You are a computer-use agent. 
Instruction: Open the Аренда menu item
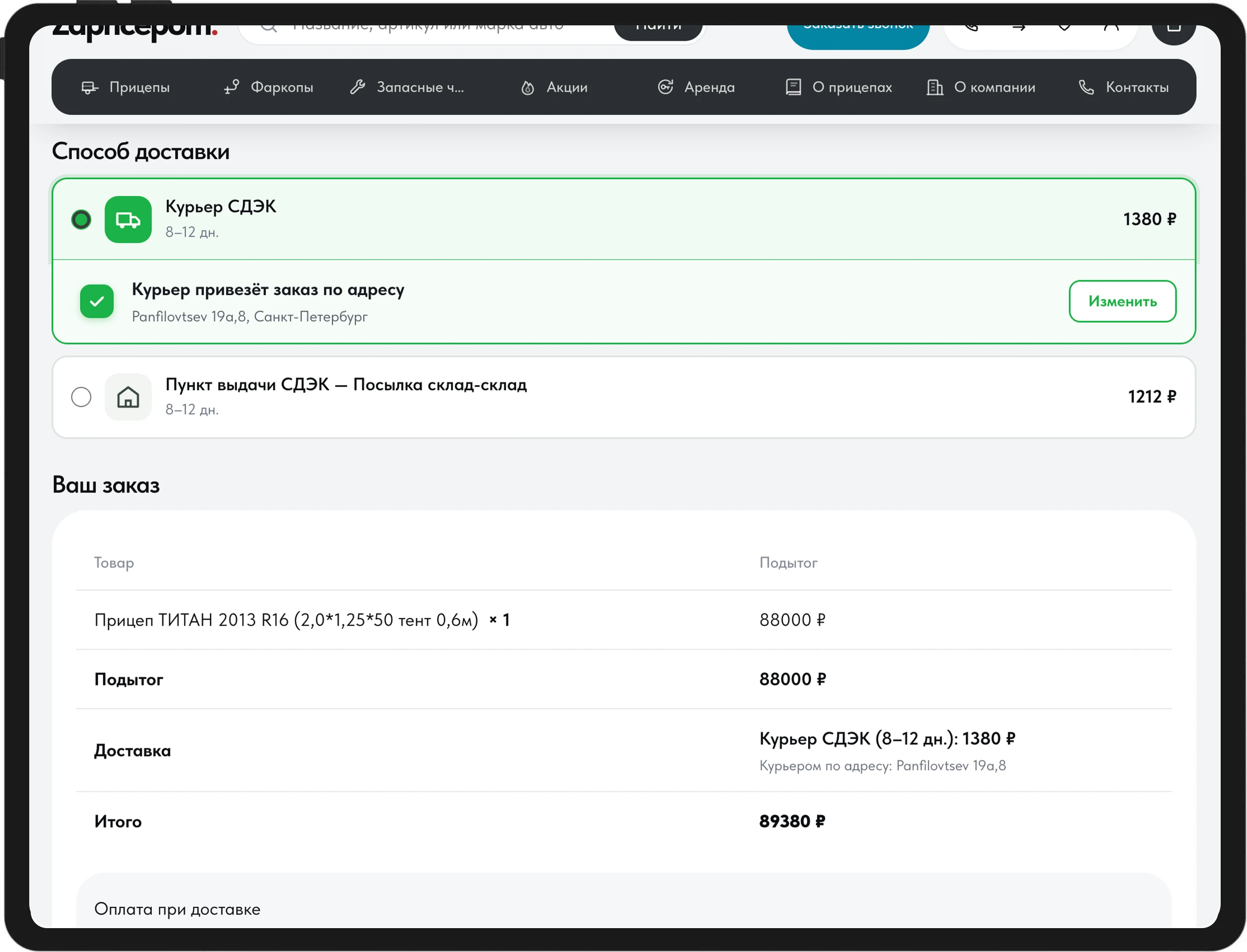[x=696, y=87]
